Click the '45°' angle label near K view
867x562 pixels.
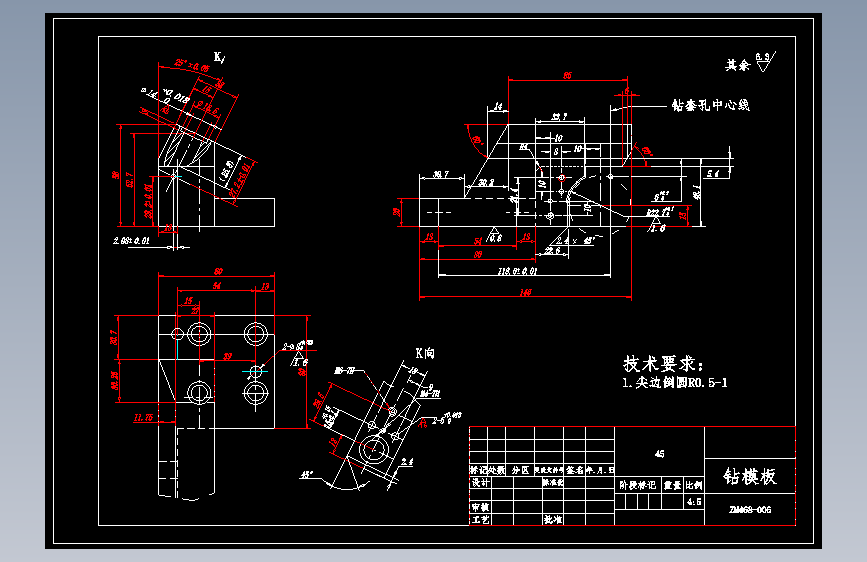coord(306,475)
